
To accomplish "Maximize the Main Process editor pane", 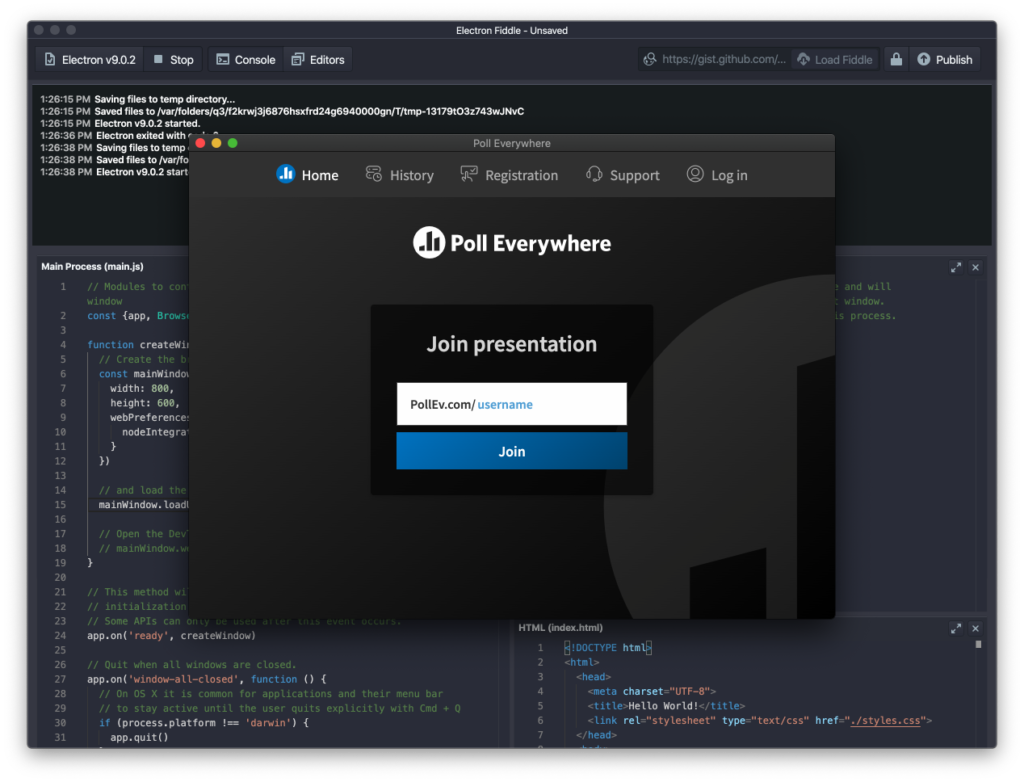I will (956, 267).
